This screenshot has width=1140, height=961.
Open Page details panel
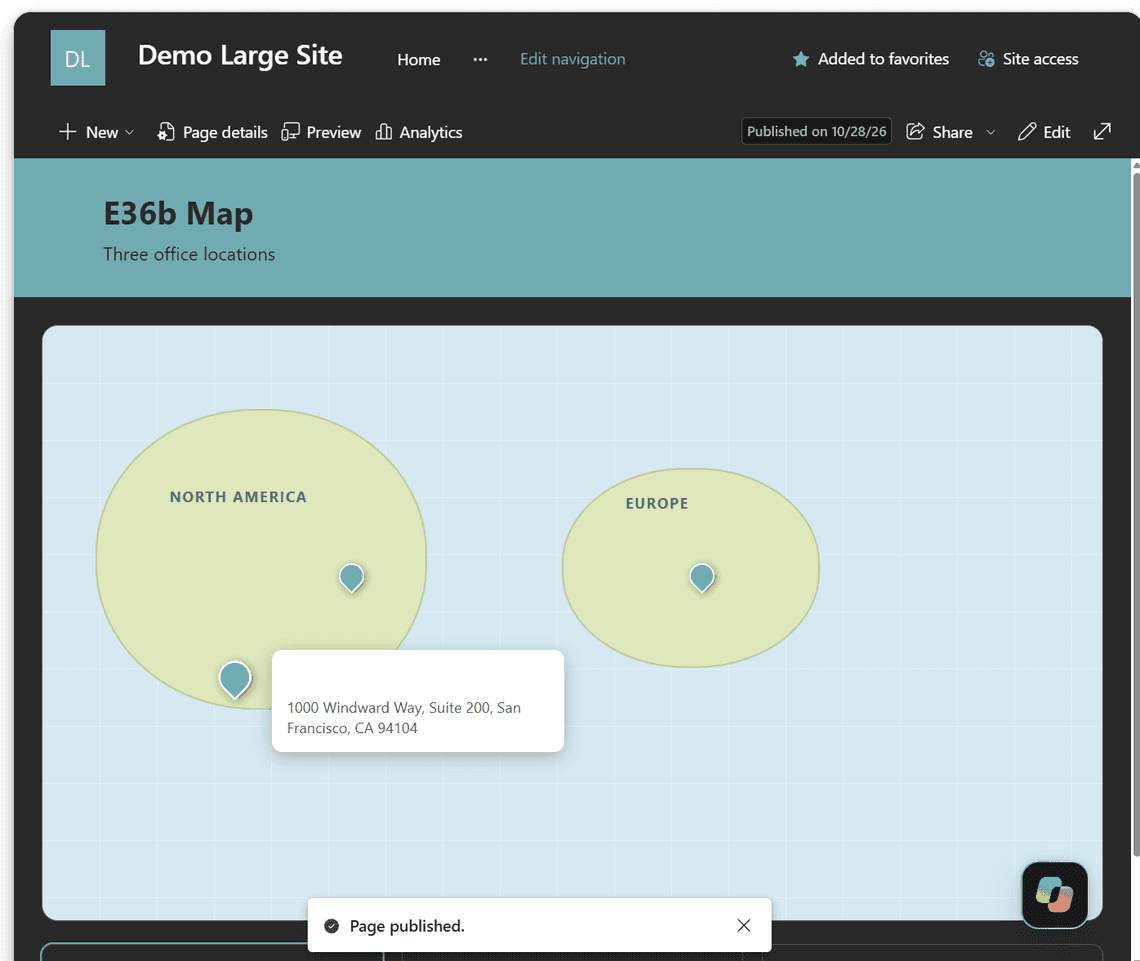coord(212,132)
